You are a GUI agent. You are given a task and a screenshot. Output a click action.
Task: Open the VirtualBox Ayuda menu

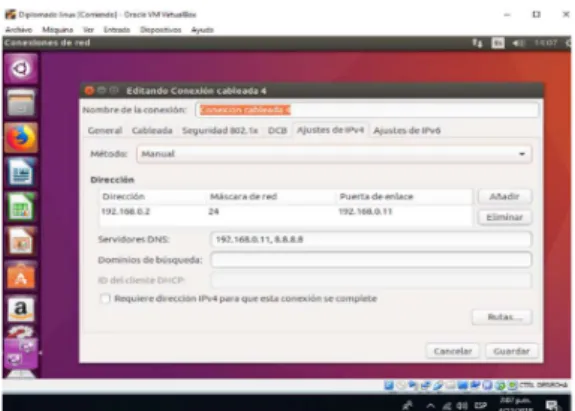tap(202, 30)
